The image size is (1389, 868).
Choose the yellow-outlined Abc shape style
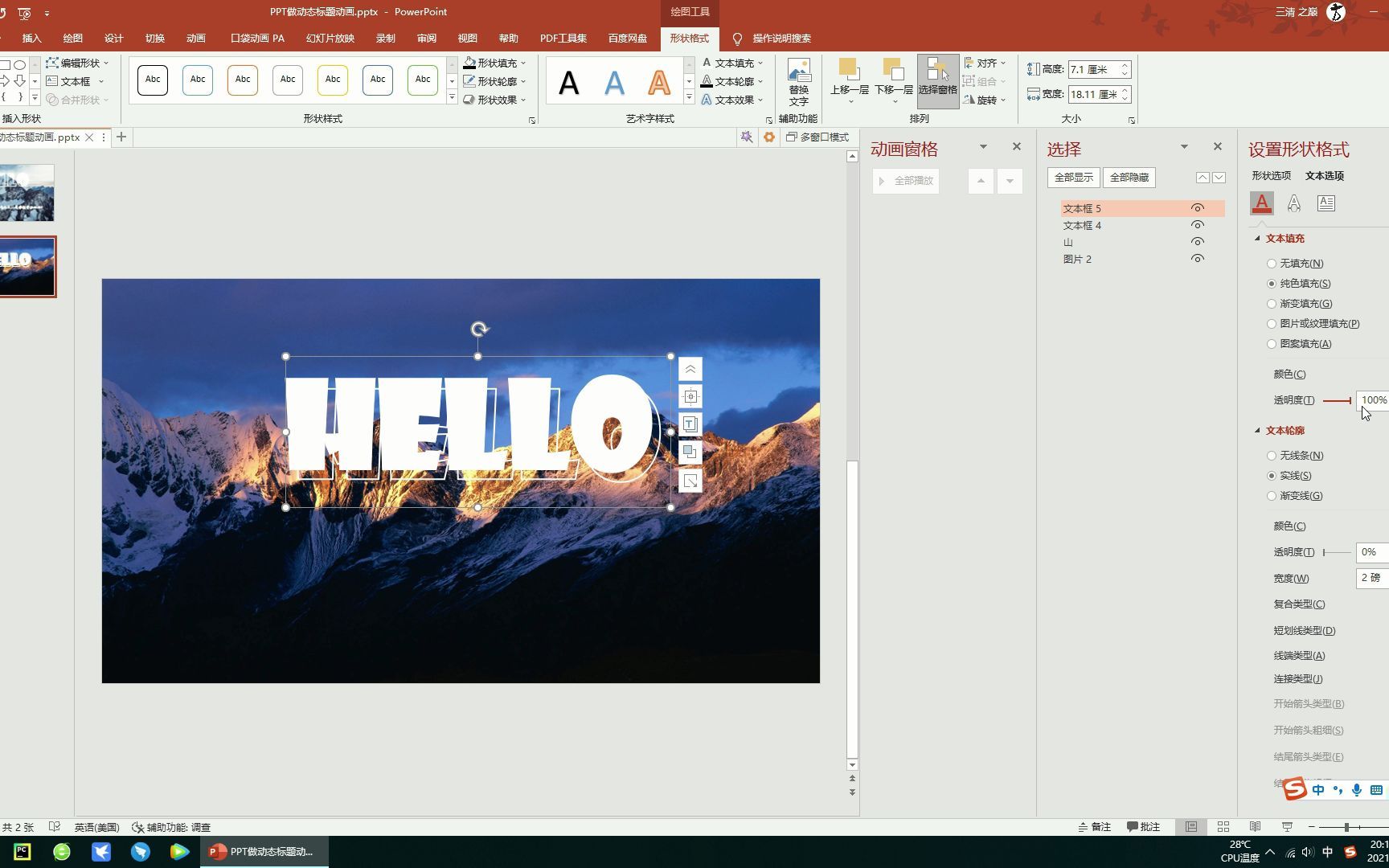tap(333, 80)
